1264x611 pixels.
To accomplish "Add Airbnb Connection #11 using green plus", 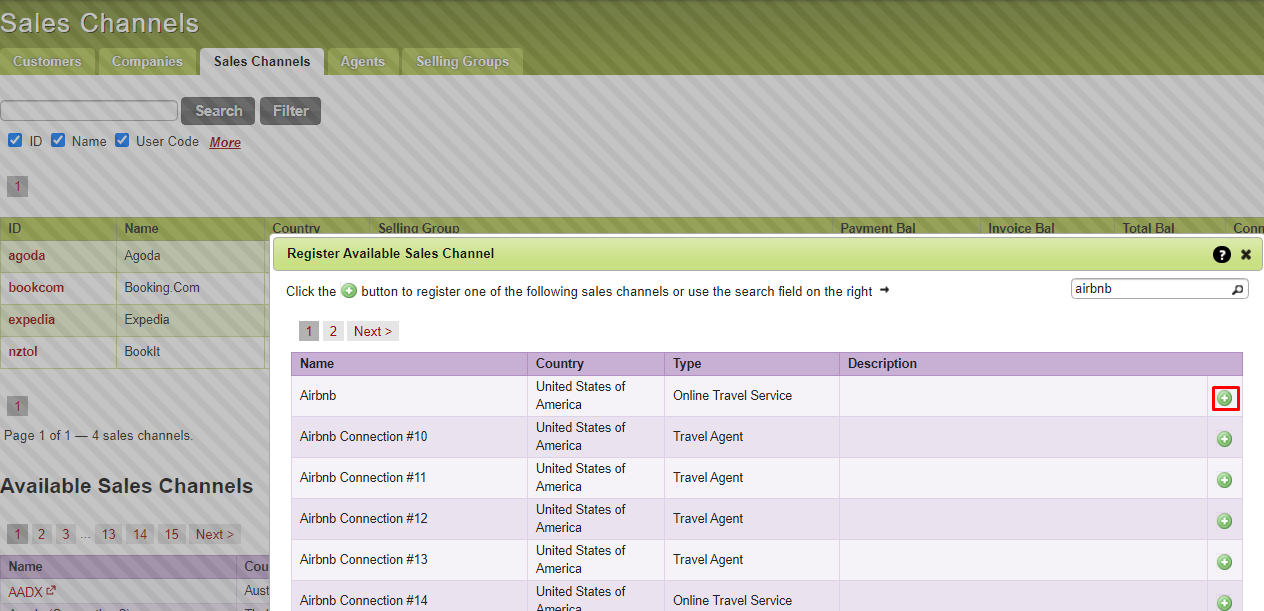I will pyautogui.click(x=1225, y=480).
